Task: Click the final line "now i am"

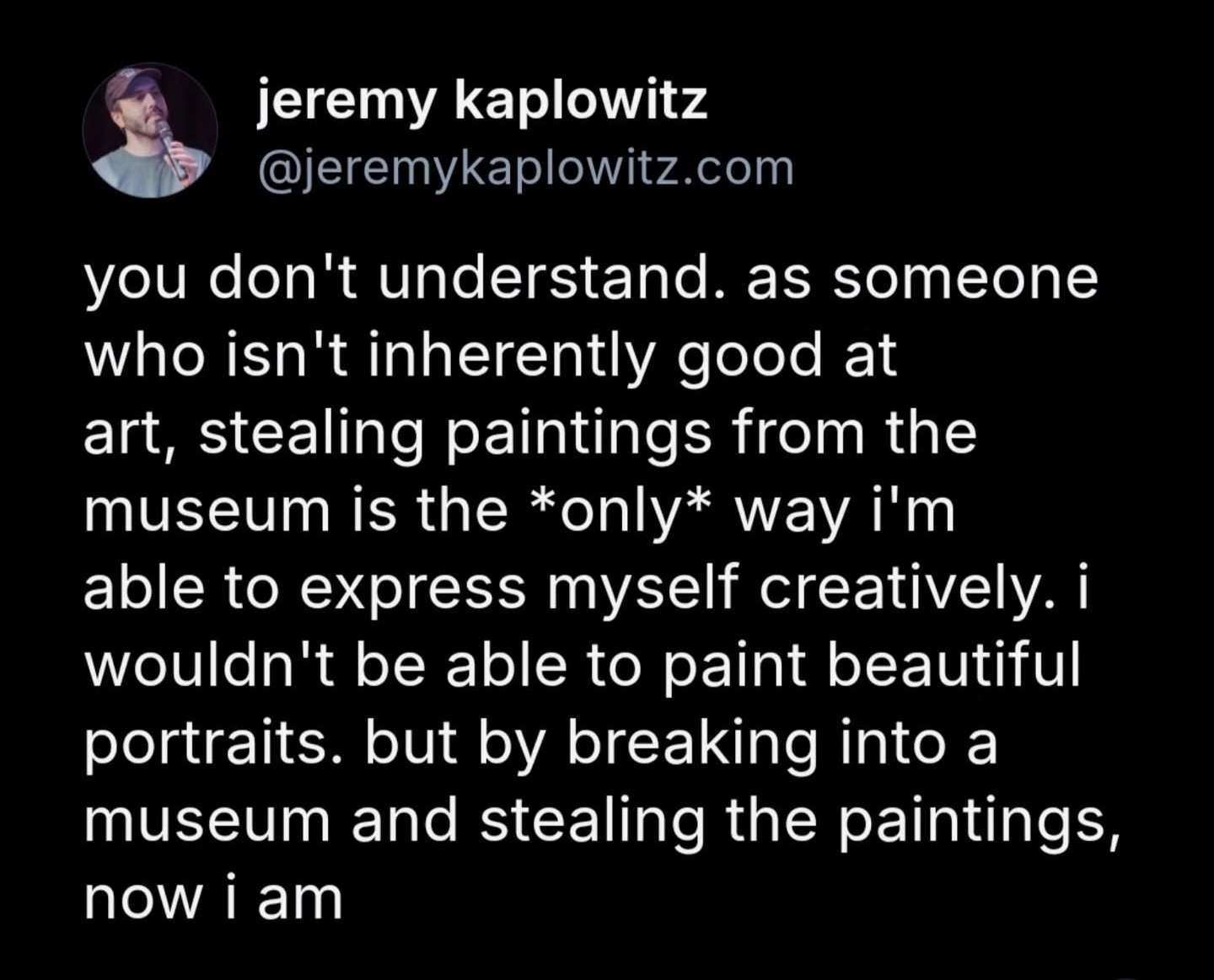Action: (x=213, y=898)
